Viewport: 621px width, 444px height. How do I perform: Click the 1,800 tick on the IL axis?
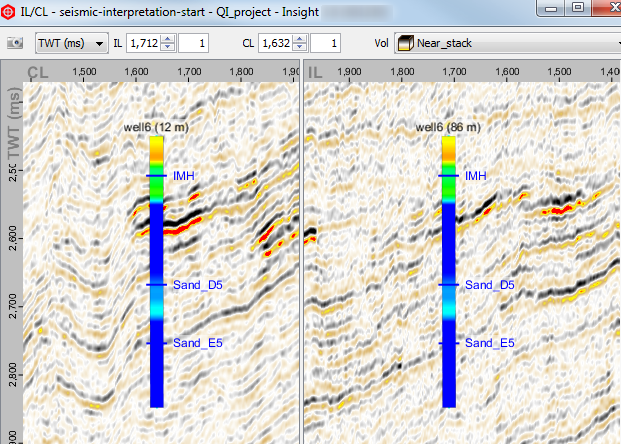[x=402, y=72]
